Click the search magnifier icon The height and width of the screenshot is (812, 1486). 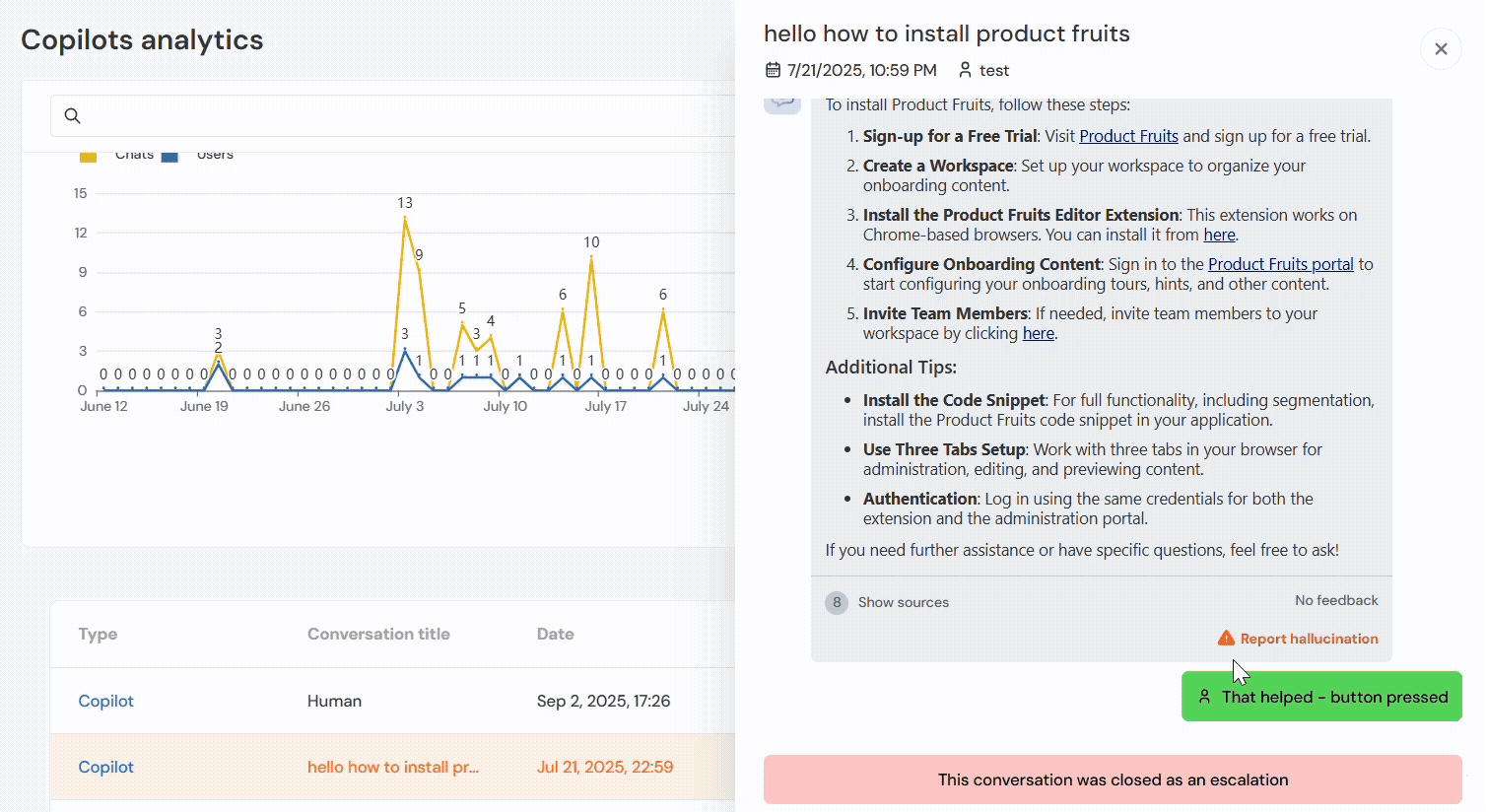(72, 116)
